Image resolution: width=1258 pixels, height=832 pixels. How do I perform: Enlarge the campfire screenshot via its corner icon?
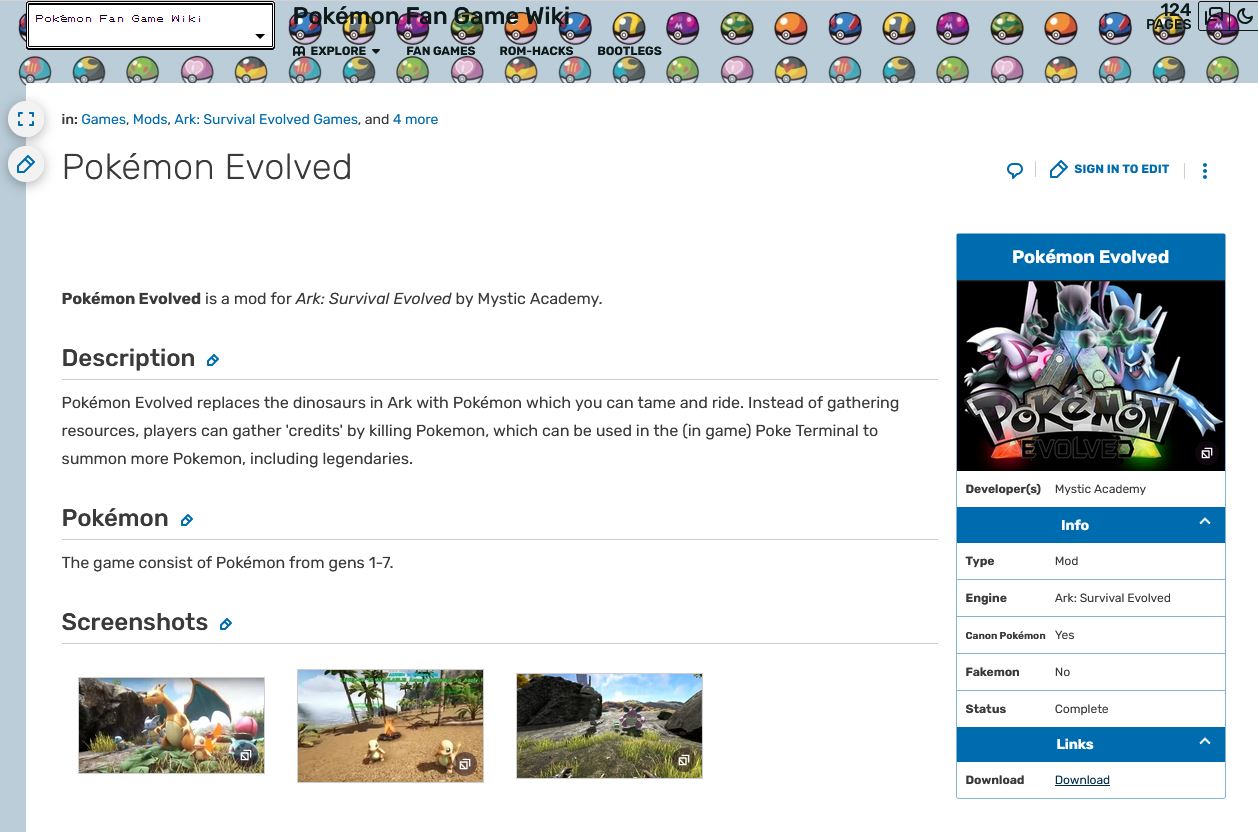[x=464, y=764]
